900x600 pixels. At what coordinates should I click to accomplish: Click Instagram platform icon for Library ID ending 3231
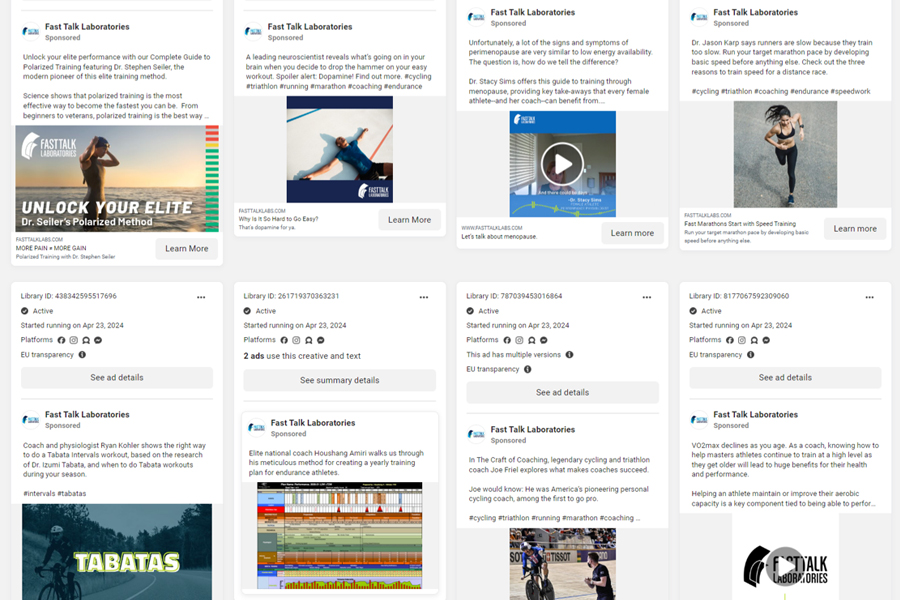(x=296, y=340)
